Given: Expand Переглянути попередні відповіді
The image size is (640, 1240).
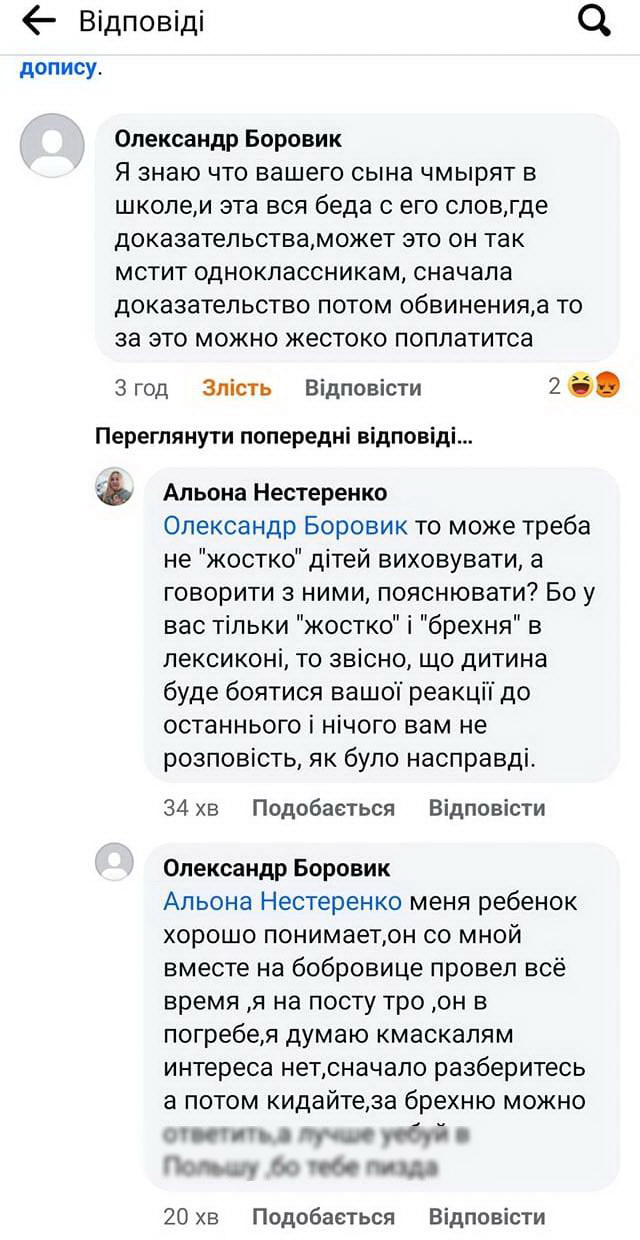Looking at the screenshot, I should point(283,437).
